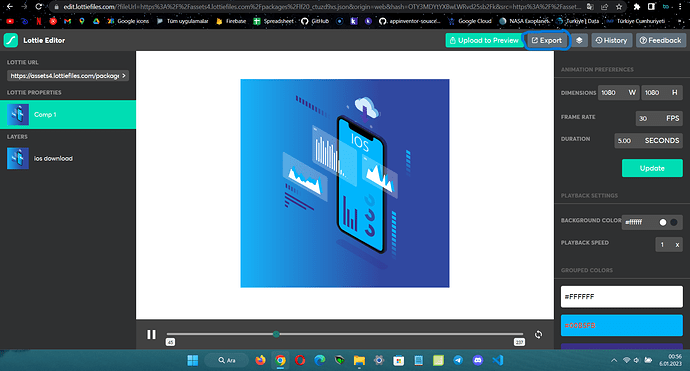Open the layers stack icon button
690x371 pixels.
click(579, 40)
